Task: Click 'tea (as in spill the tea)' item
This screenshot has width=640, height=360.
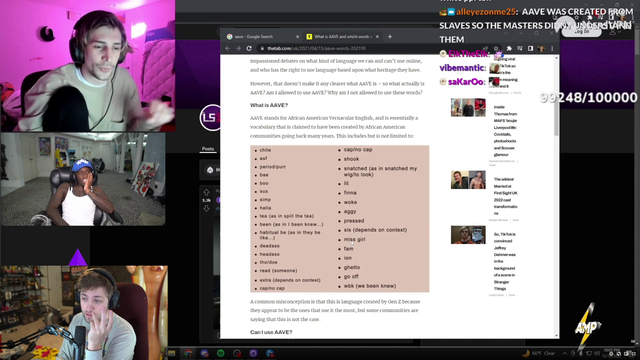Action: pyautogui.click(x=287, y=216)
